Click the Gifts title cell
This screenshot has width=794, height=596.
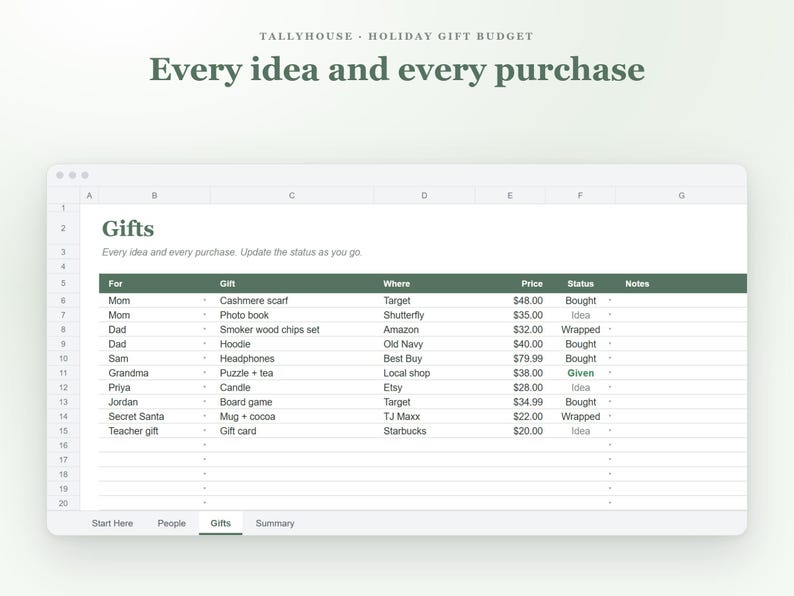point(128,228)
